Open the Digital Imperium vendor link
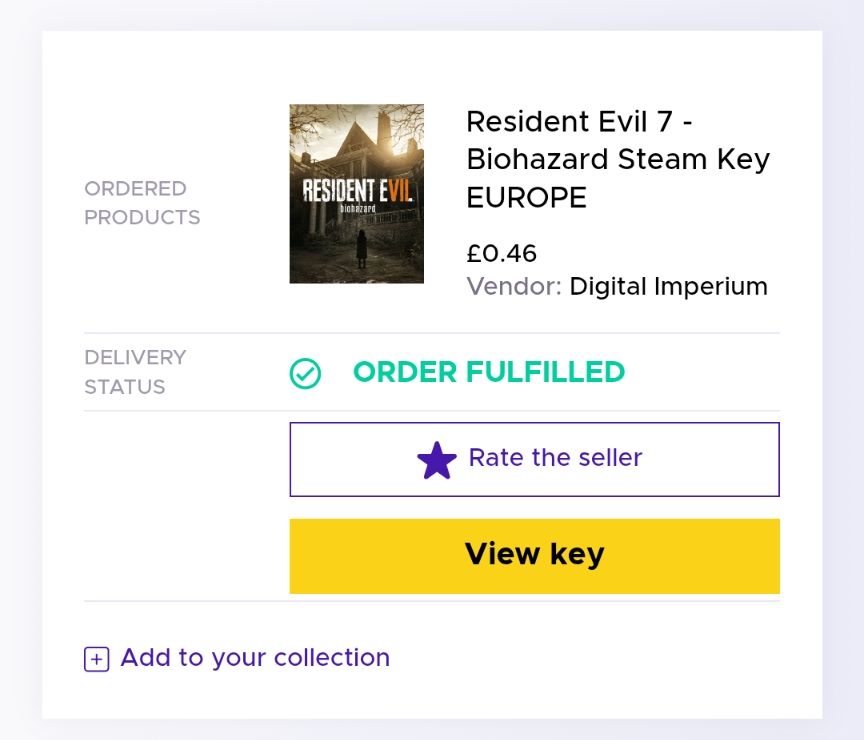Viewport: 864px width, 740px height. [x=668, y=287]
